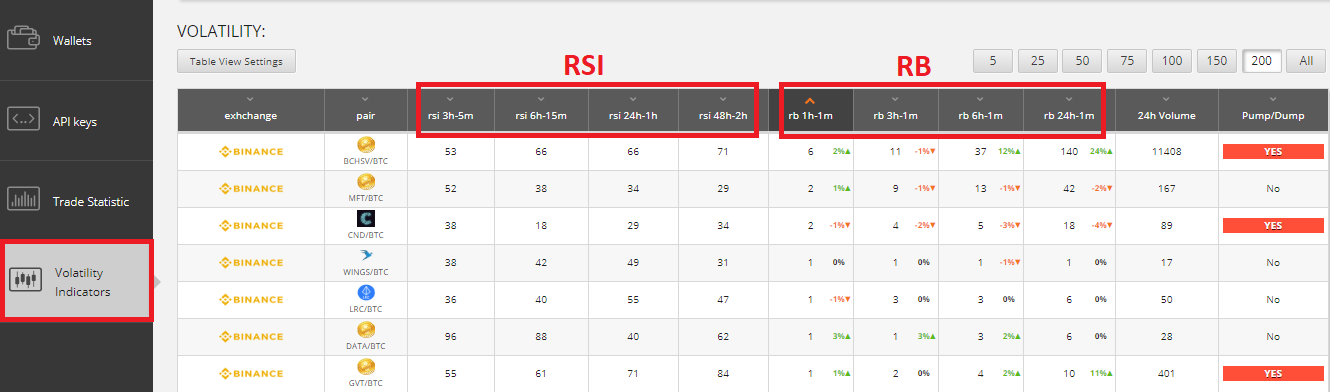Click the LRC/BTC coin logo
The image size is (1330, 392).
pyautogui.click(x=366, y=293)
